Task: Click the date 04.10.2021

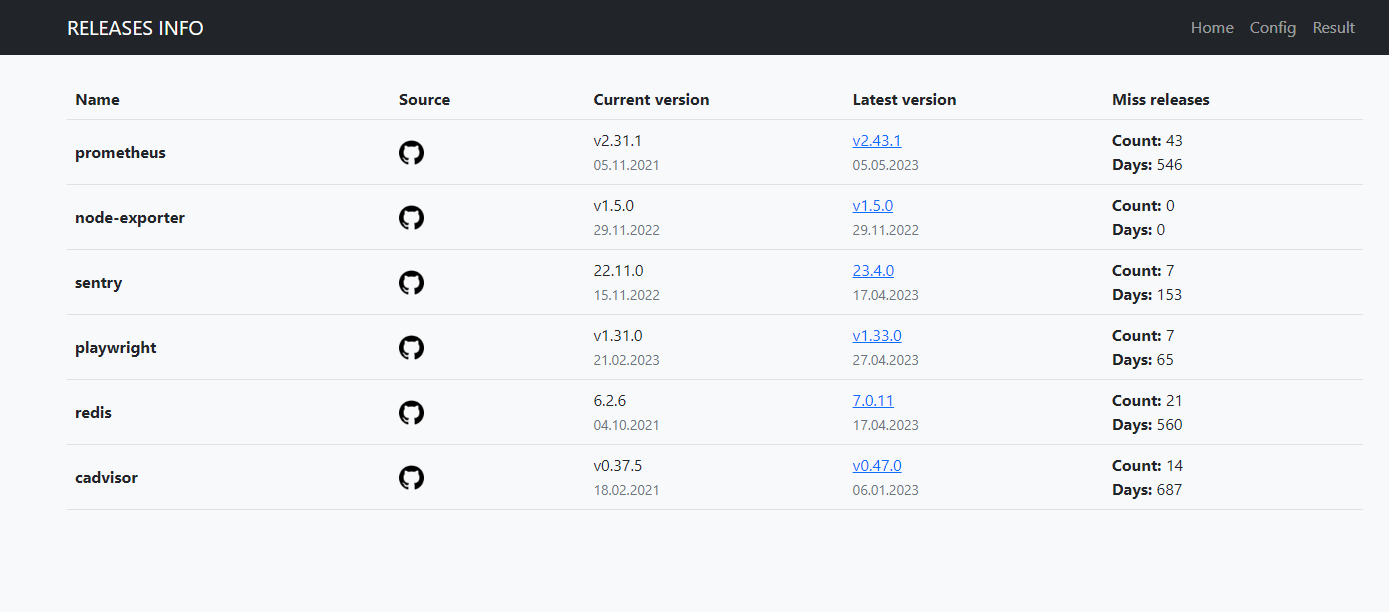Action: (x=627, y=425)
